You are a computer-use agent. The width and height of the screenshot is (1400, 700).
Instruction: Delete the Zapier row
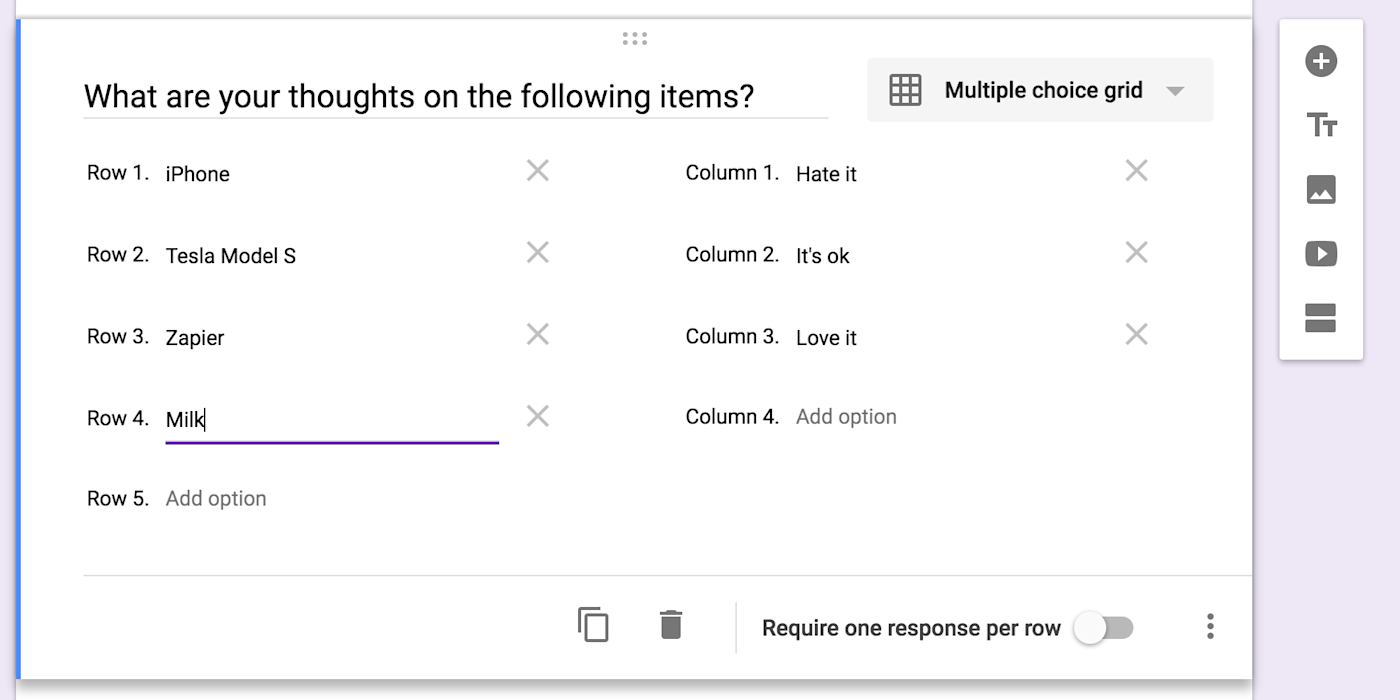coord(538,334)
